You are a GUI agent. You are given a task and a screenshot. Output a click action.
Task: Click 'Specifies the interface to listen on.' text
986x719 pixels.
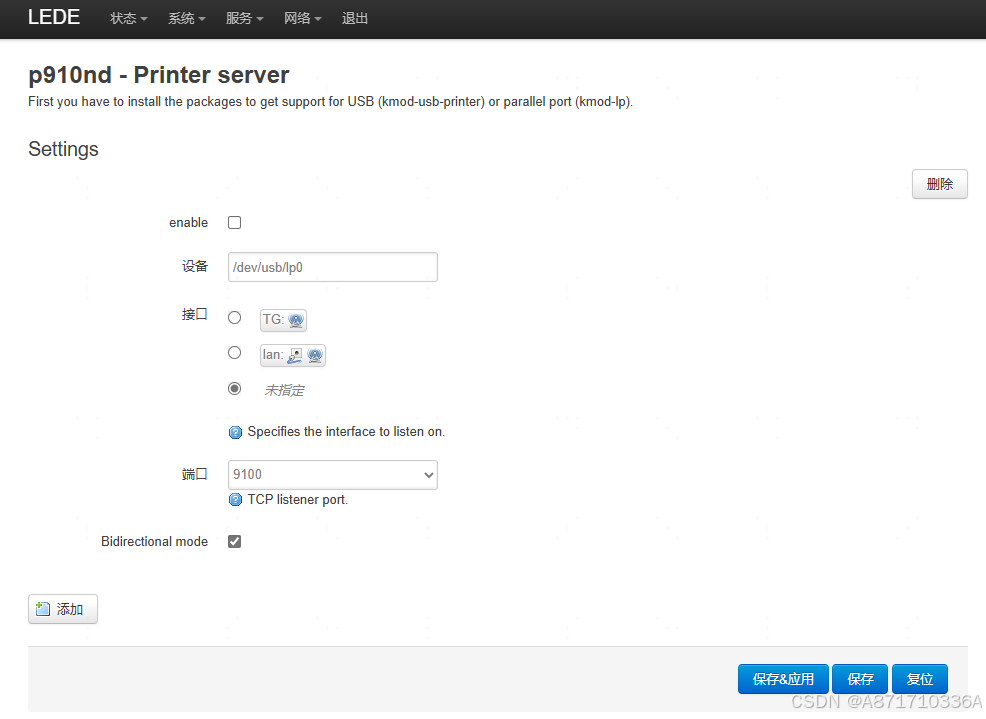tap(346, 432)
